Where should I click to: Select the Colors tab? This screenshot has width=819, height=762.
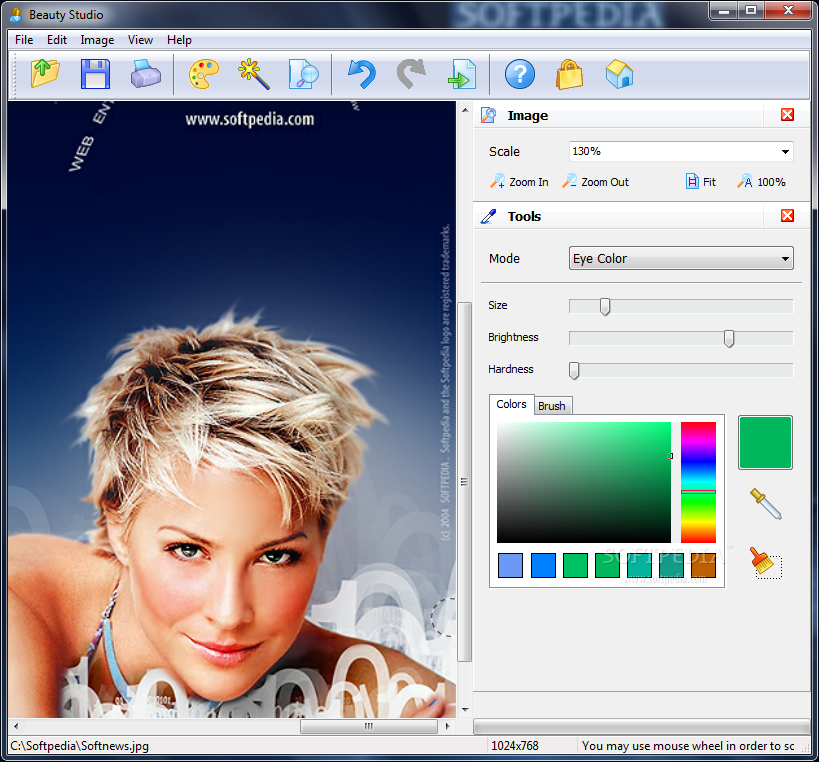pyautogui.click(x=511, y=404)
